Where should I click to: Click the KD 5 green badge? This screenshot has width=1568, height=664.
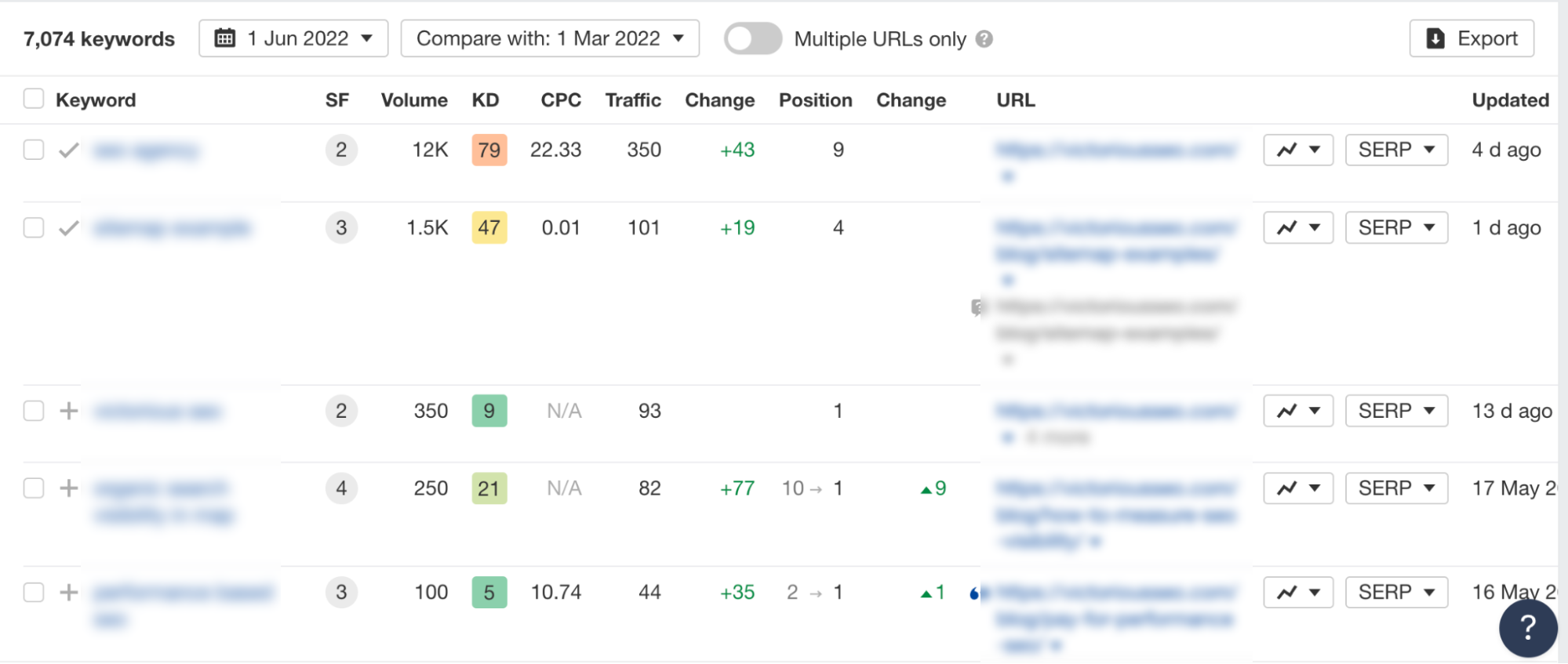[x=489, y=592]
